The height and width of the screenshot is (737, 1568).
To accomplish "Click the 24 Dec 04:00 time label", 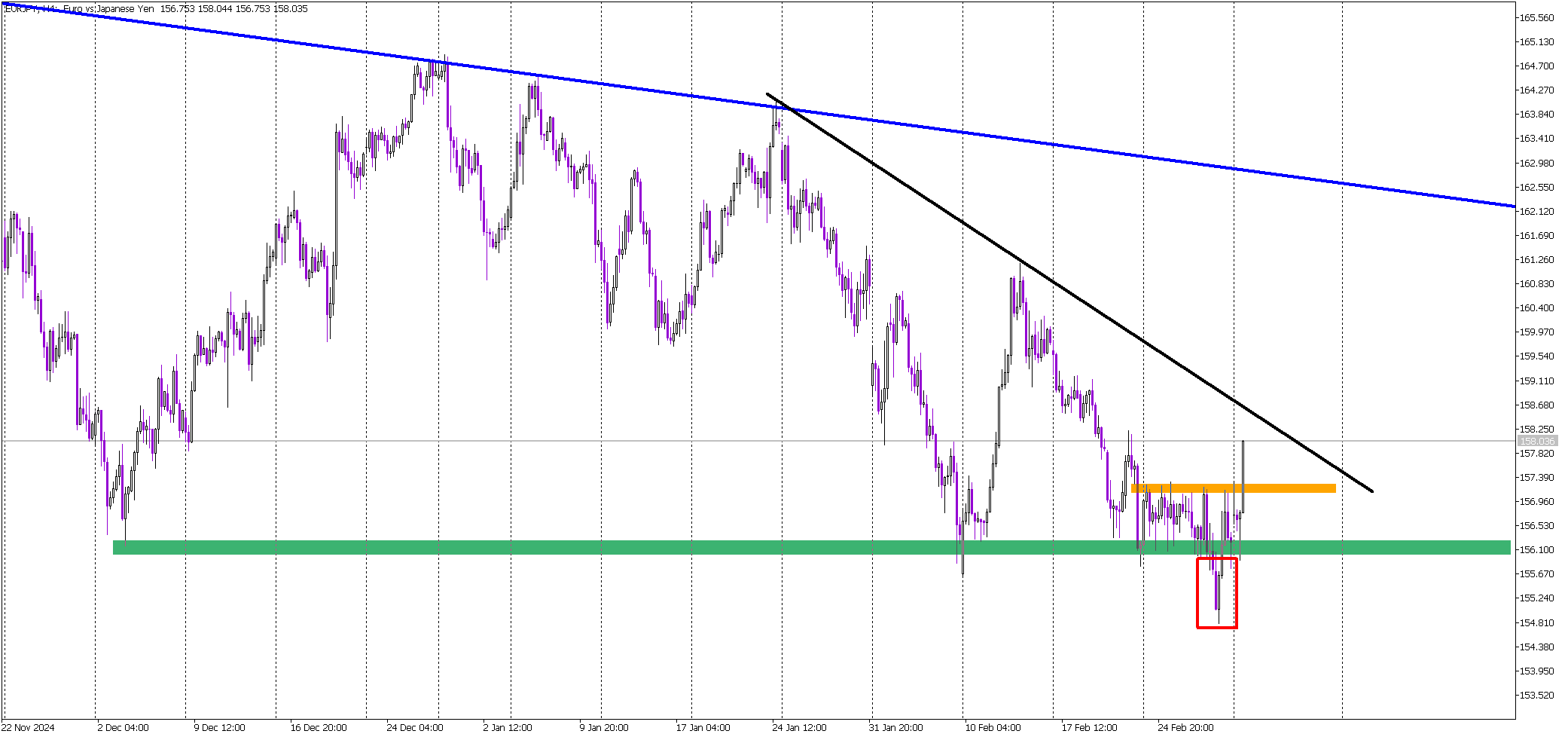I will (x=415, y=727).
